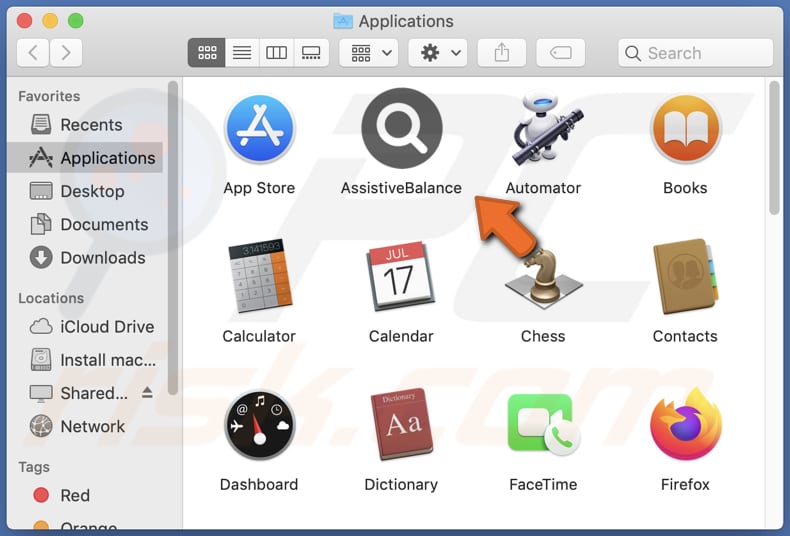The width and height of the screenshot is (790, 536).
Task: Click the Locations section header
Action: point(51,298)
